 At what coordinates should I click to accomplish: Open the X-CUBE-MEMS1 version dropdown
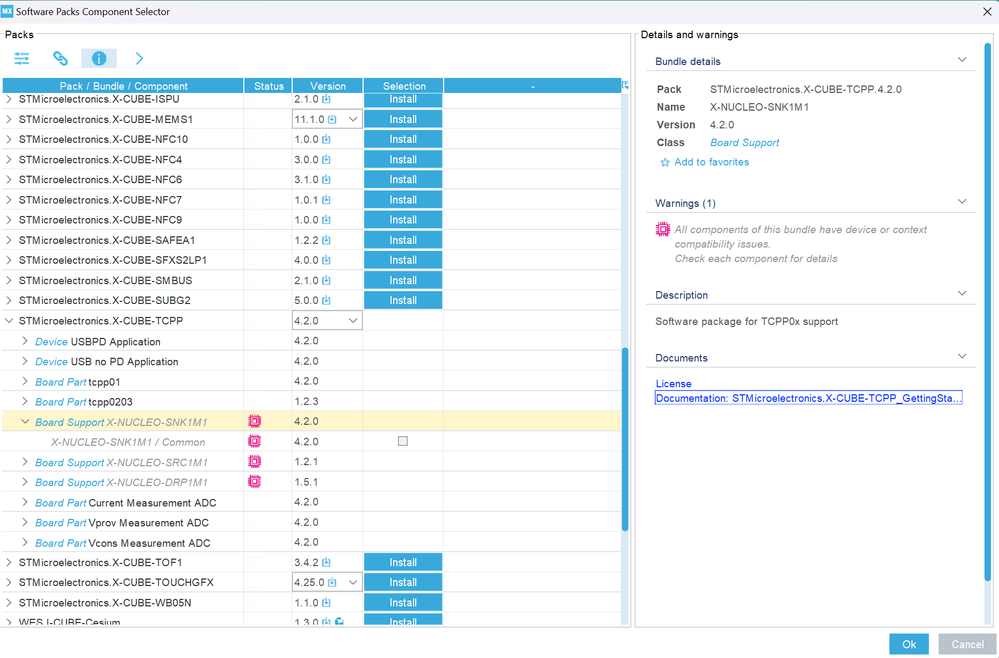pos(352,120)
